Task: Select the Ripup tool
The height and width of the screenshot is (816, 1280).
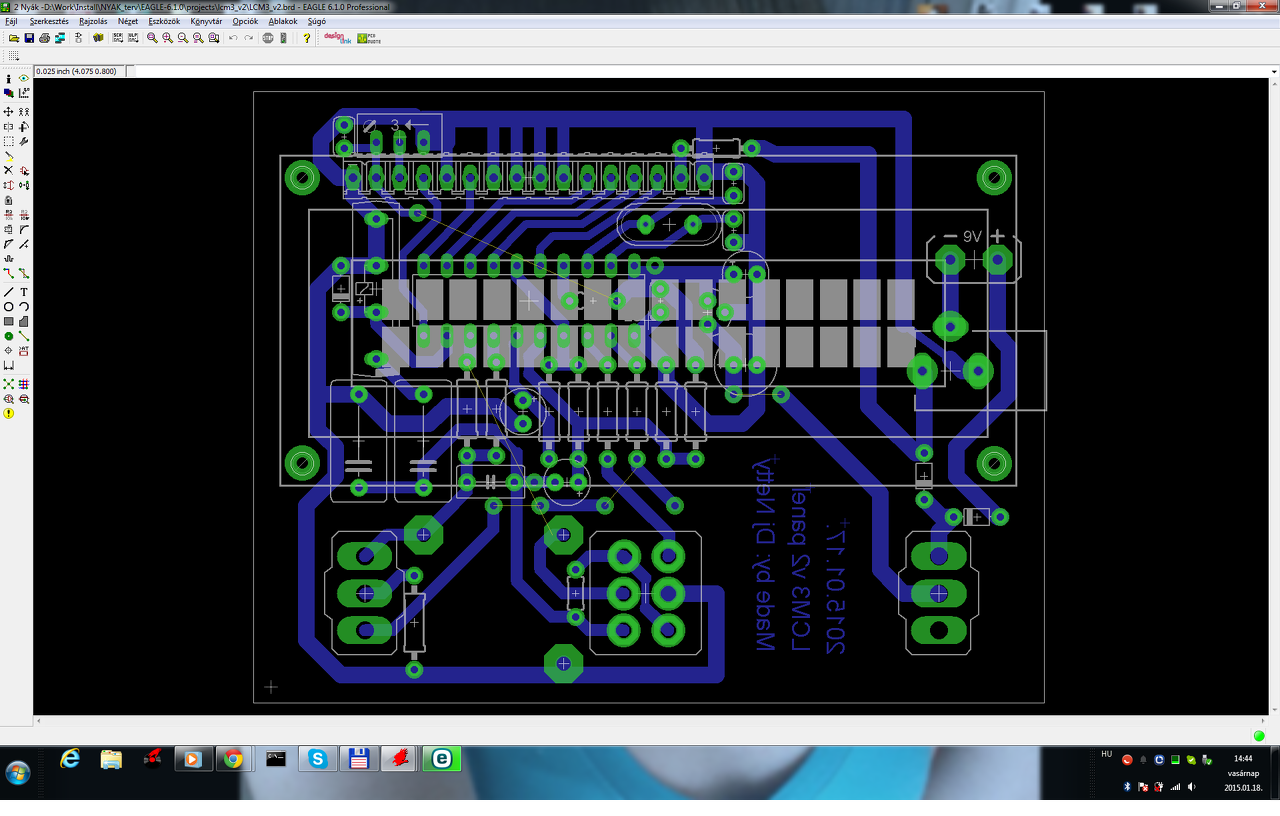Action: click(x=24, y=273)
